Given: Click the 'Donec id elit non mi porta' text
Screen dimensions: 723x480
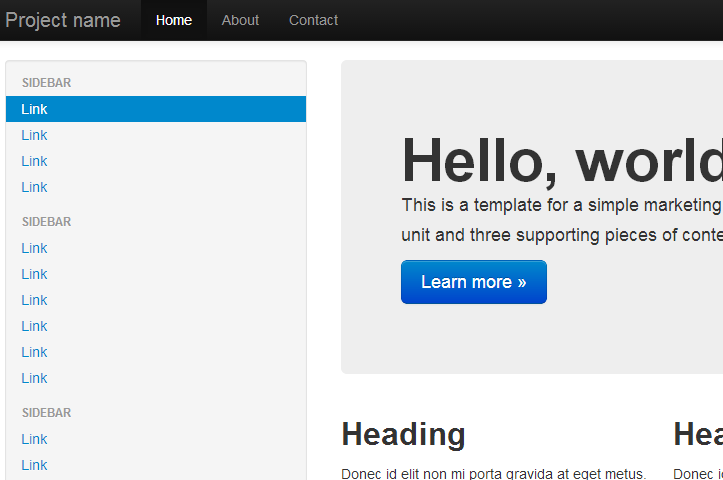Looking at the screenshot, I should [x=493, y=474].
